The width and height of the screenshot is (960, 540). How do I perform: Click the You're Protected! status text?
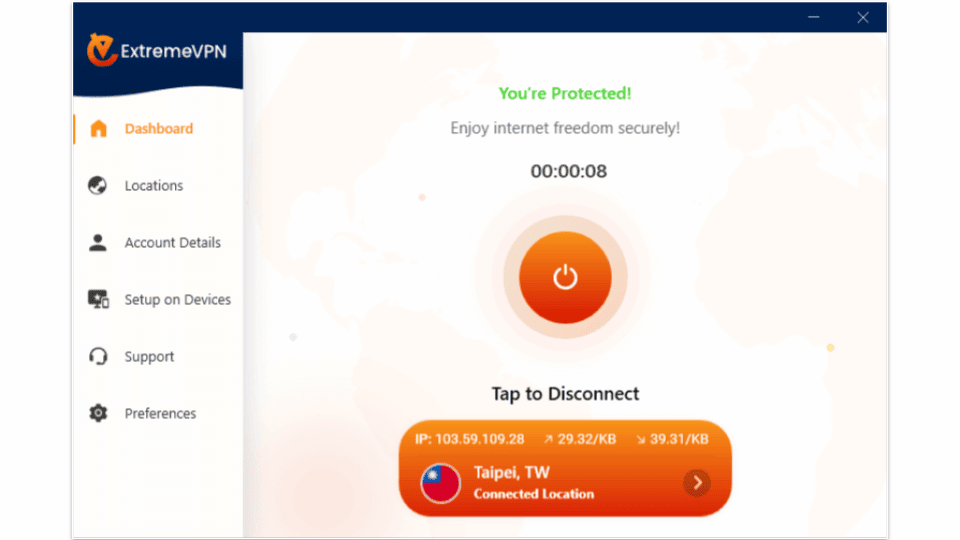[x=565, y=93]
